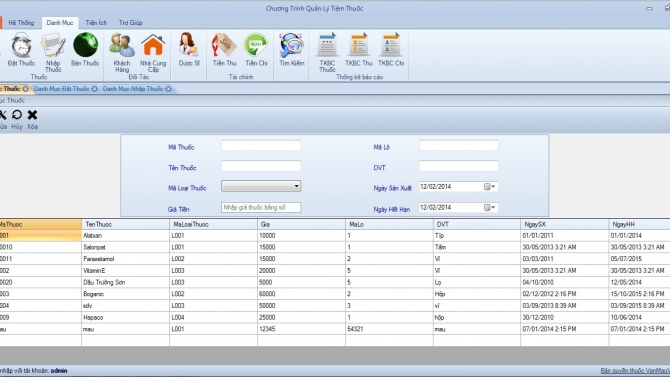Image resolution: width=670 pixels, height=377 pixels.
Task: Select the Salonpat row cell
Action: tap(126, 247)
